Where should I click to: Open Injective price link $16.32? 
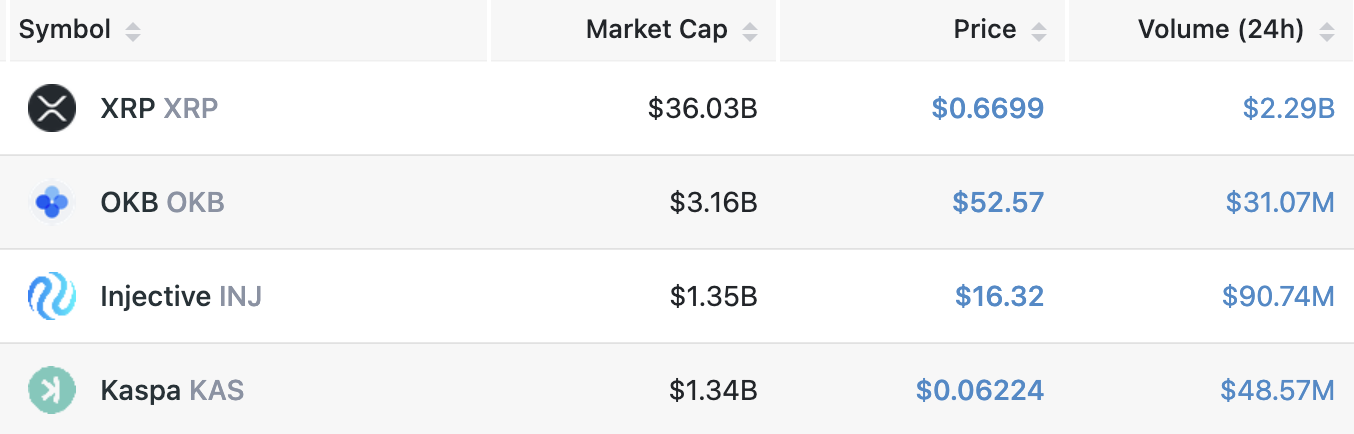(999, 296)
